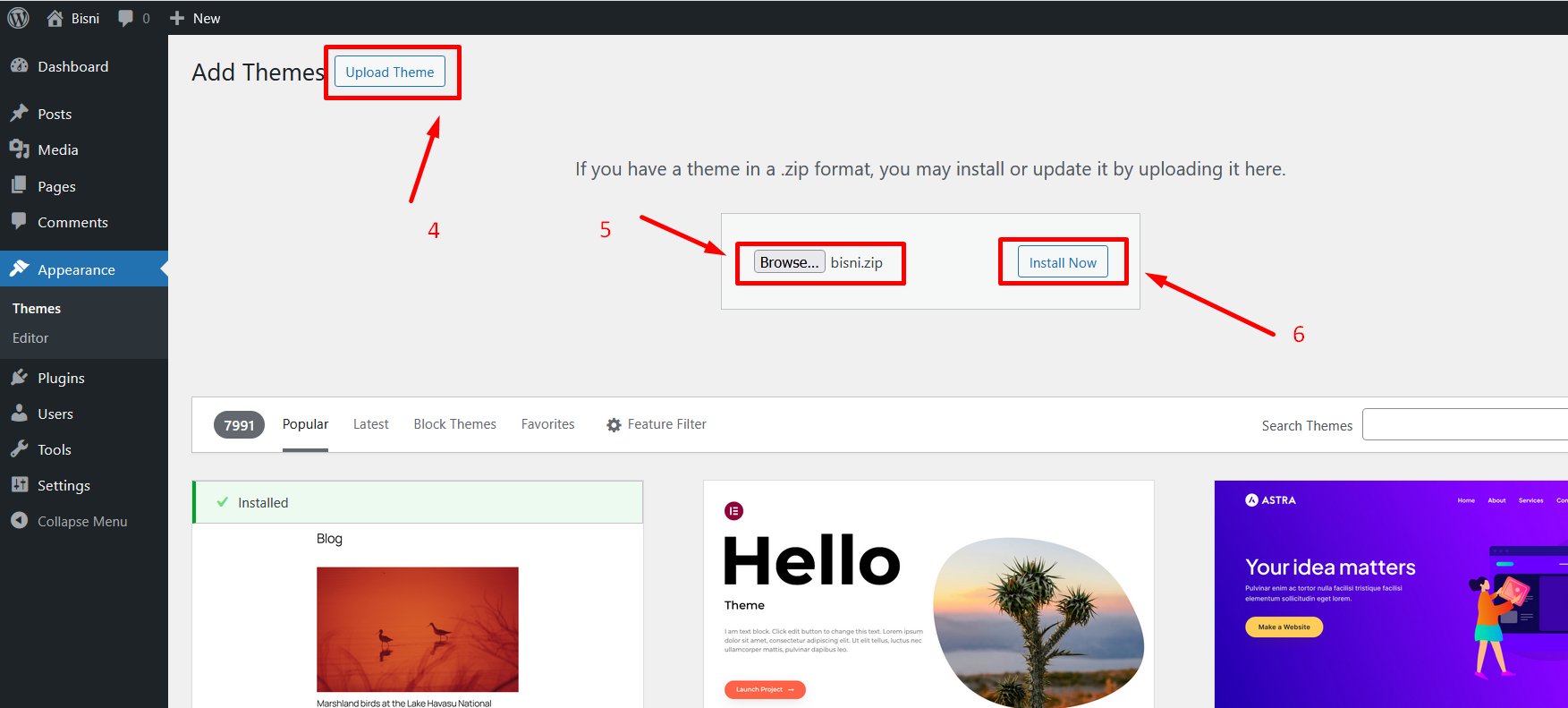Viewport: 1568px width, 708px height.
Task: Click the Comments sidebar menu label
Action: click(72, 222)
